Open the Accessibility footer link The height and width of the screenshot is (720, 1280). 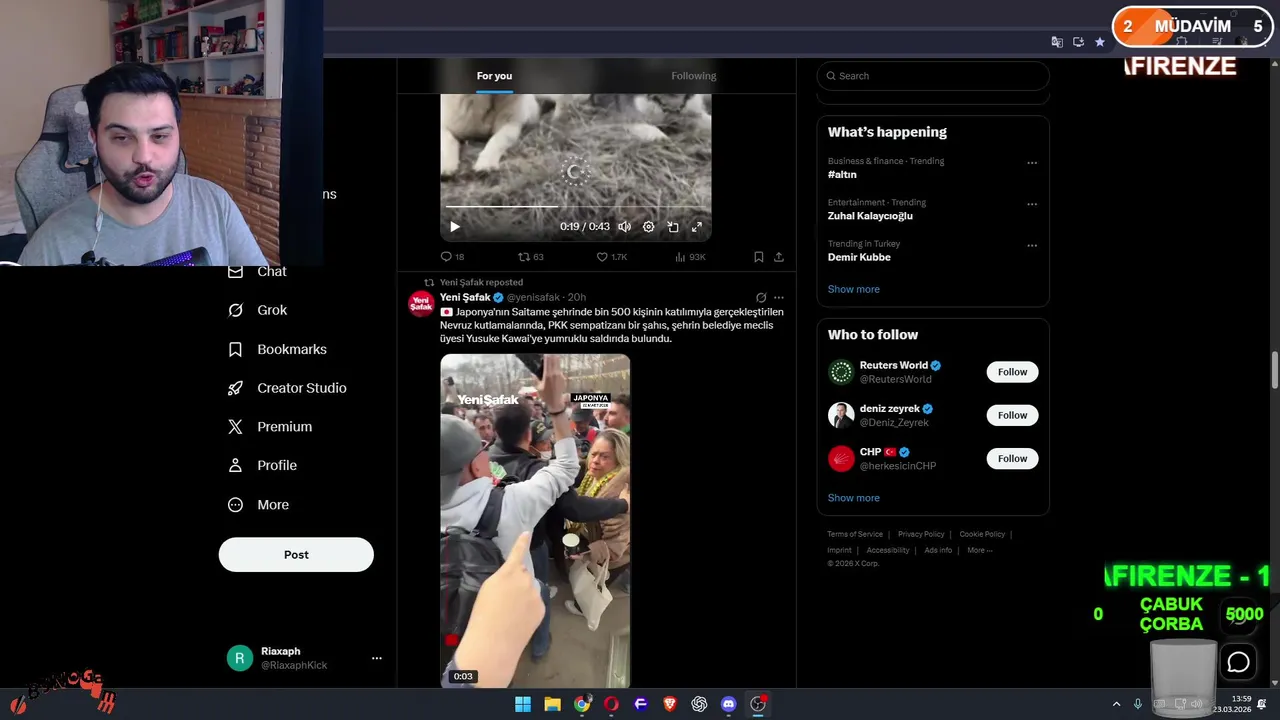click(888, 550)
